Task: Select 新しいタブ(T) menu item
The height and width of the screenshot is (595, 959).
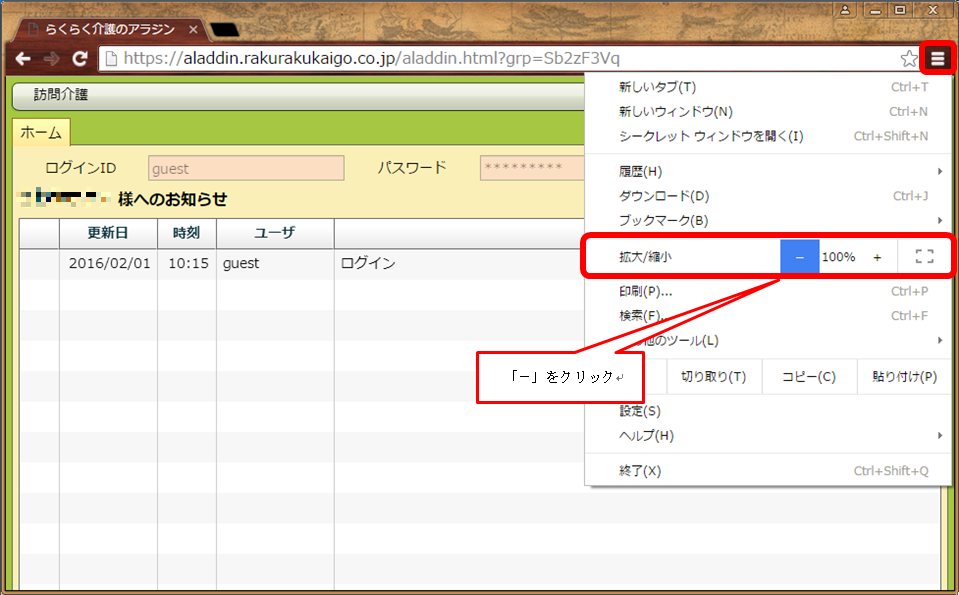Action: [x=657, y=87]
